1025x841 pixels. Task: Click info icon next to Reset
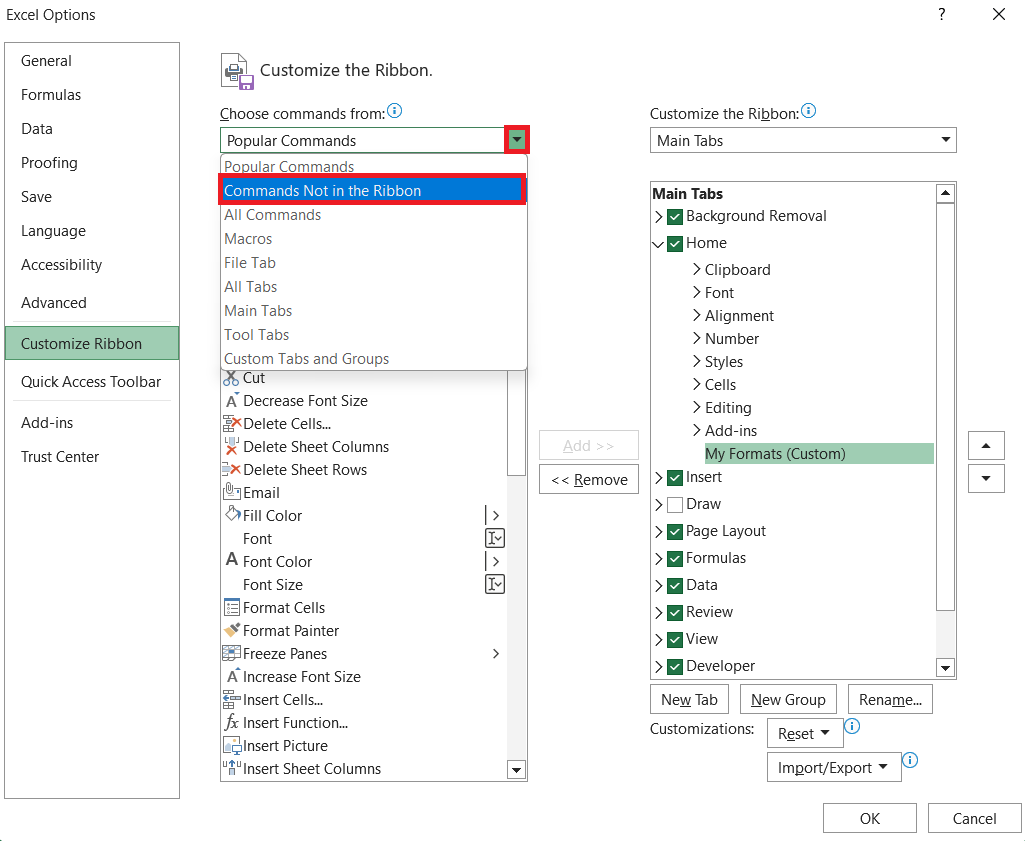(852, 726)
